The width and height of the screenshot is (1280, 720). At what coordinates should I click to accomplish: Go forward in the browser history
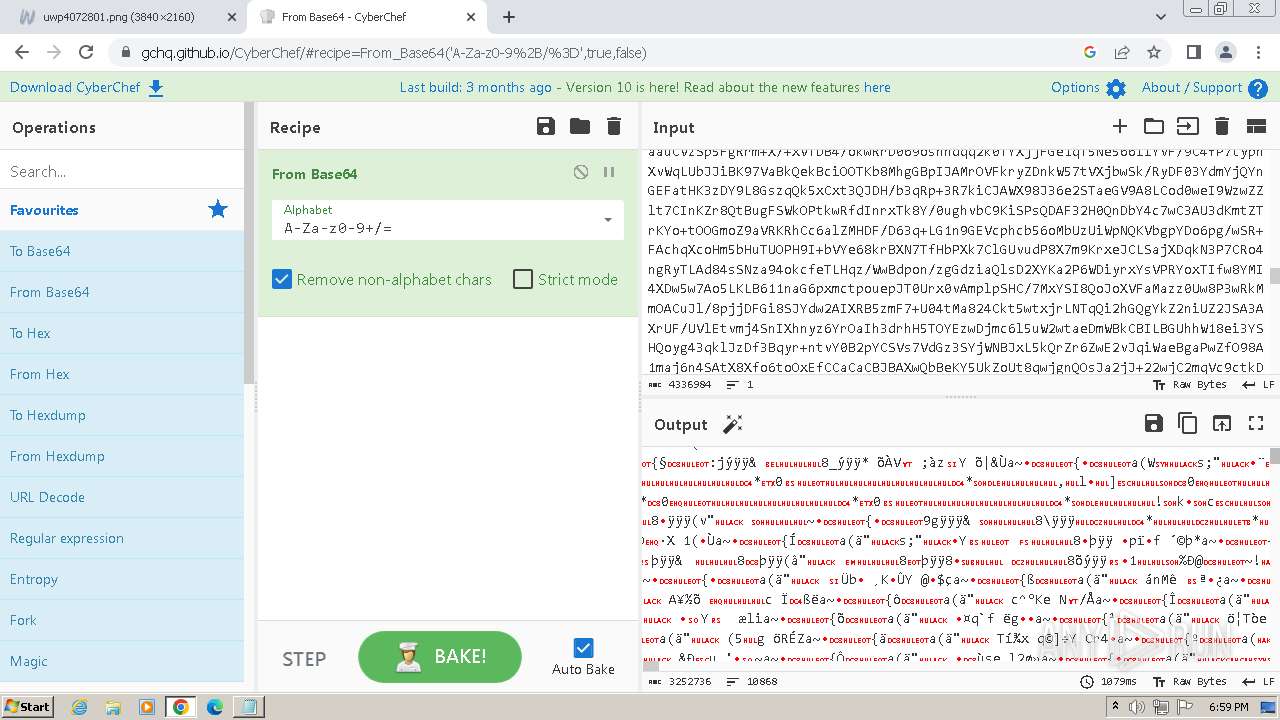[55, 52]
